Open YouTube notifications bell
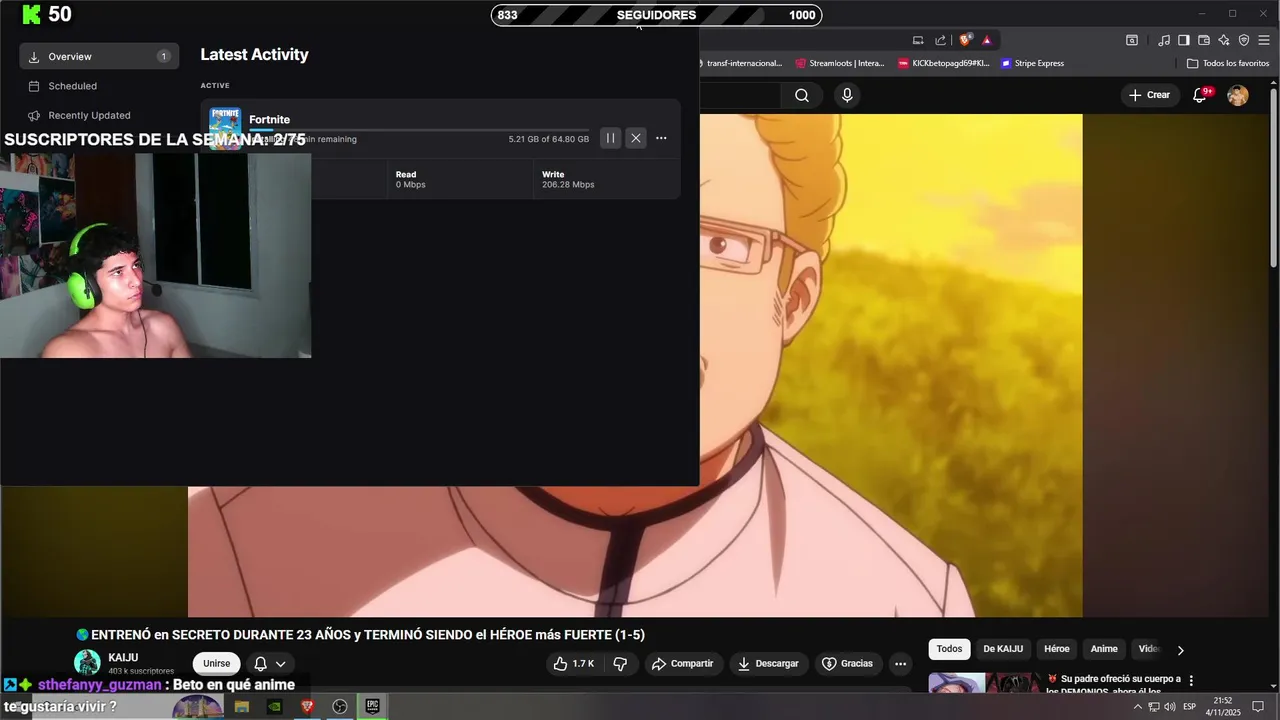This screenshot has width=1280, height=720. [x=1200, y=95]
